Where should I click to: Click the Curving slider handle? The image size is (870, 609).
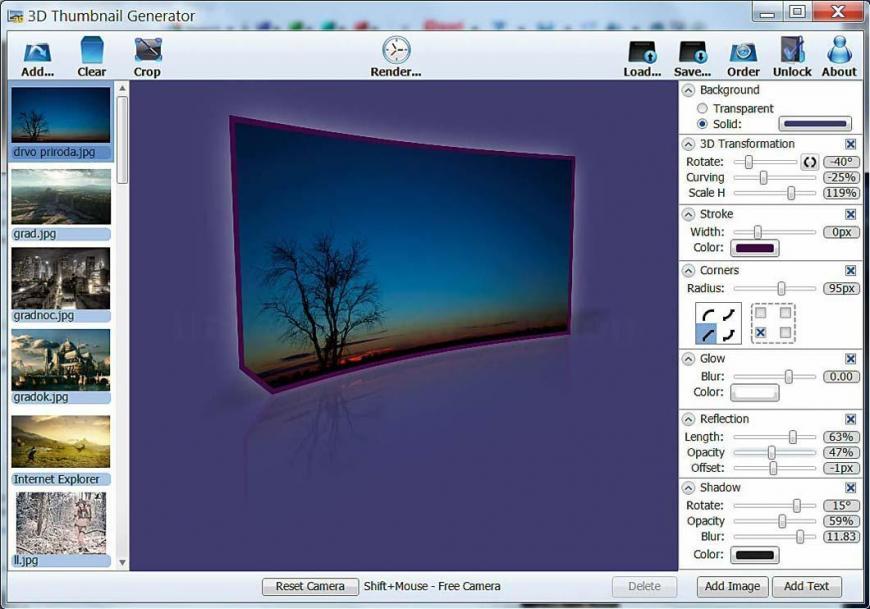pyautogui.click(x=763, y=177)
